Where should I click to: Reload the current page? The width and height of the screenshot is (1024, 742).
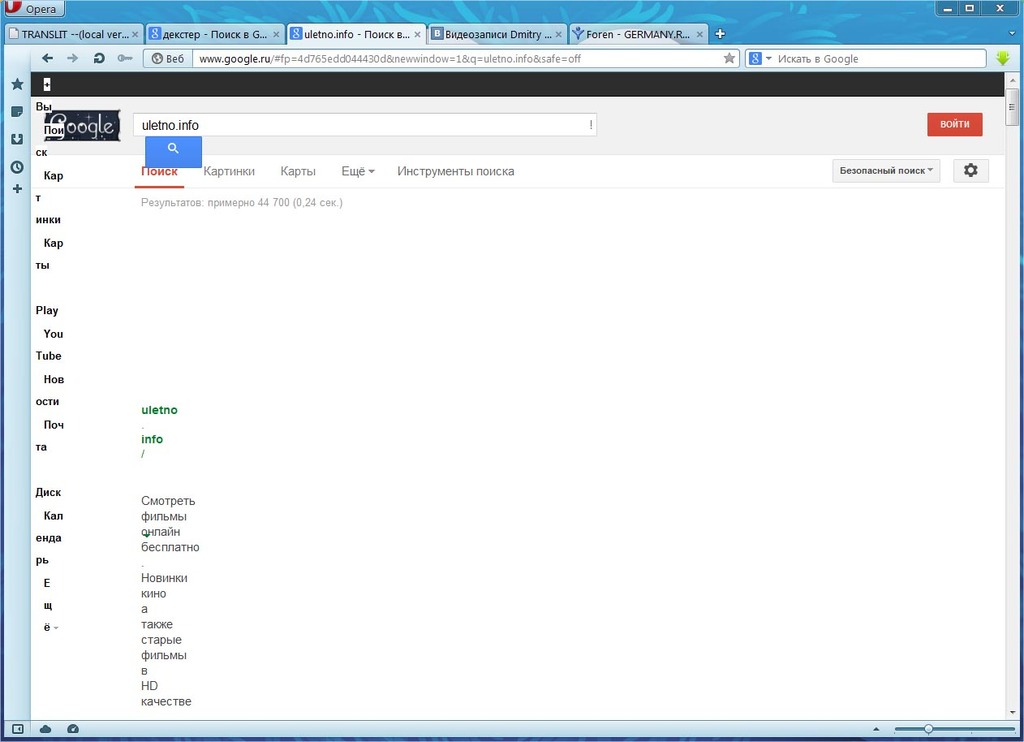click(x=99, y=58)
